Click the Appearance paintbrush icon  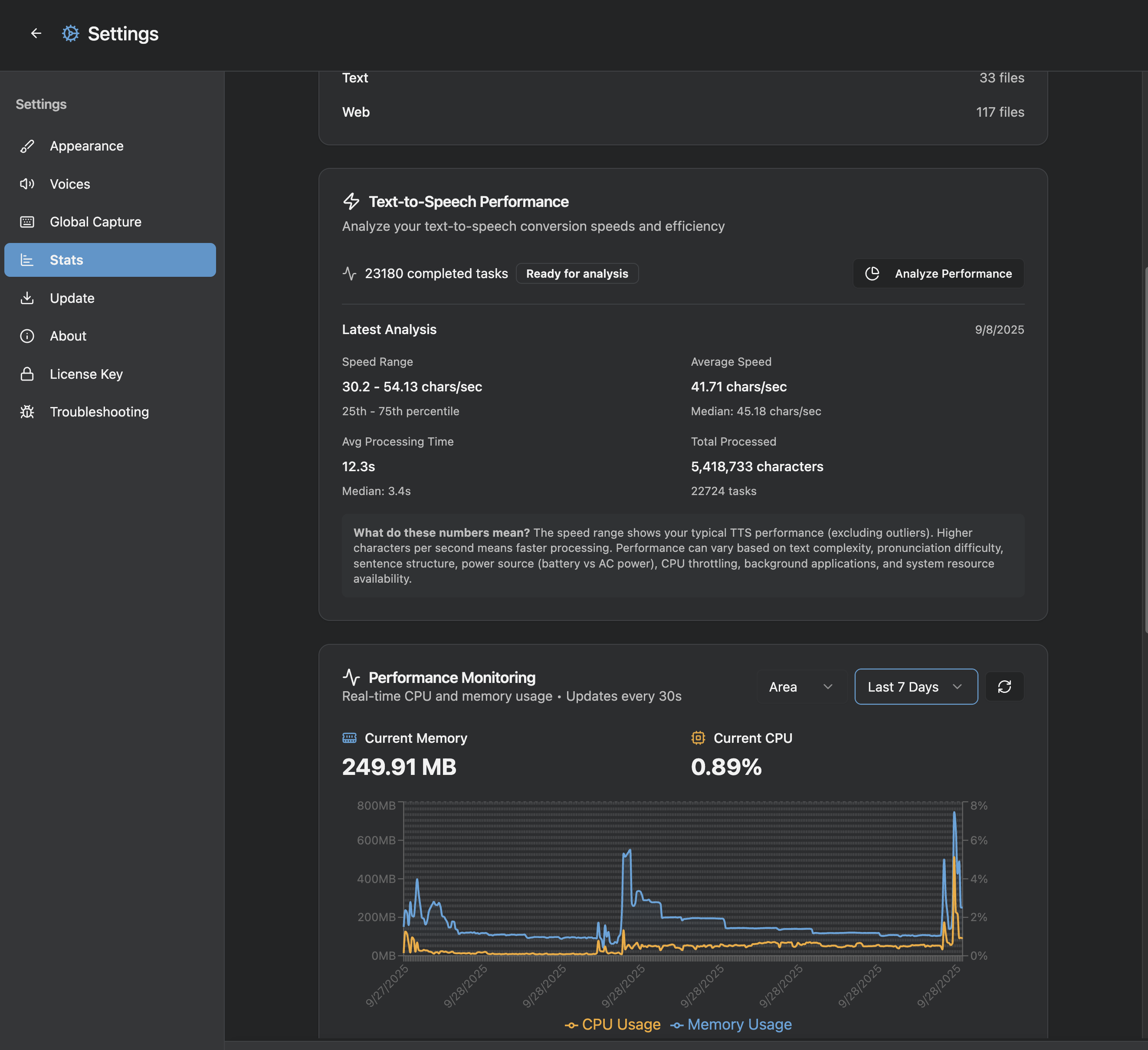pos(27,146)
